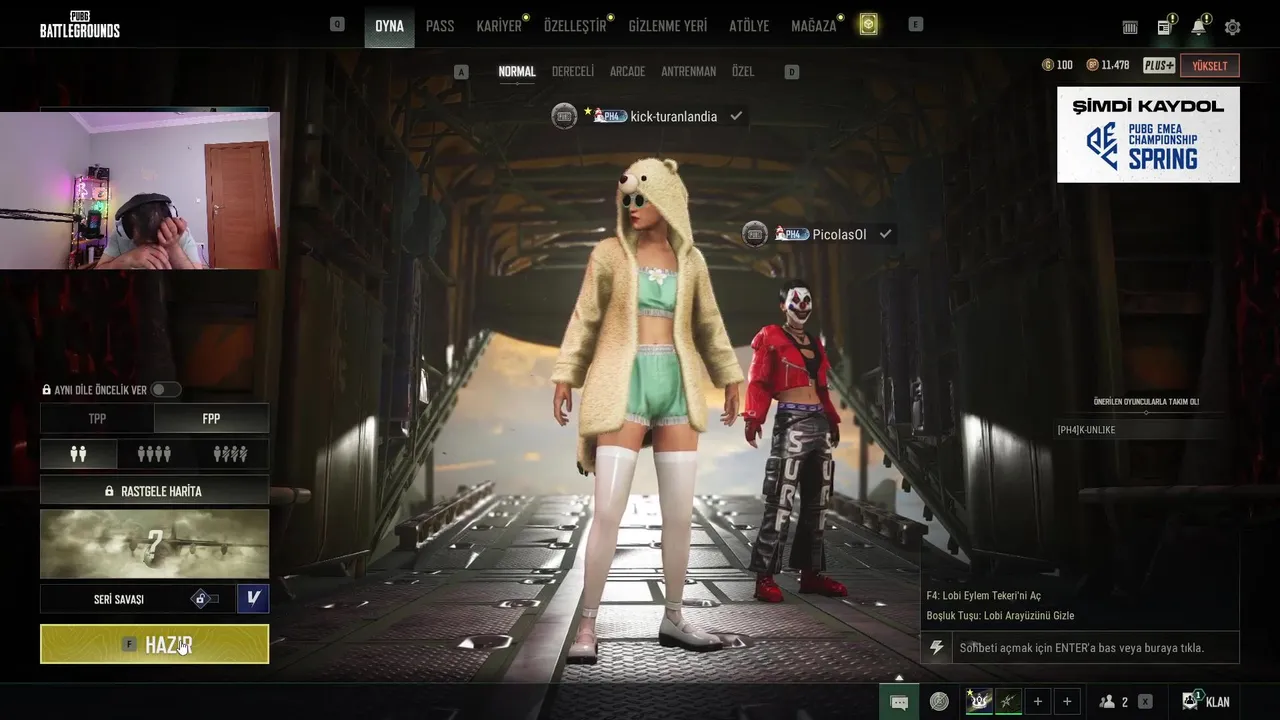Image resolution: width=1280 pixels, height=720 pixels.
Task: Click the random map plane thumbnail
Action: 154,544
